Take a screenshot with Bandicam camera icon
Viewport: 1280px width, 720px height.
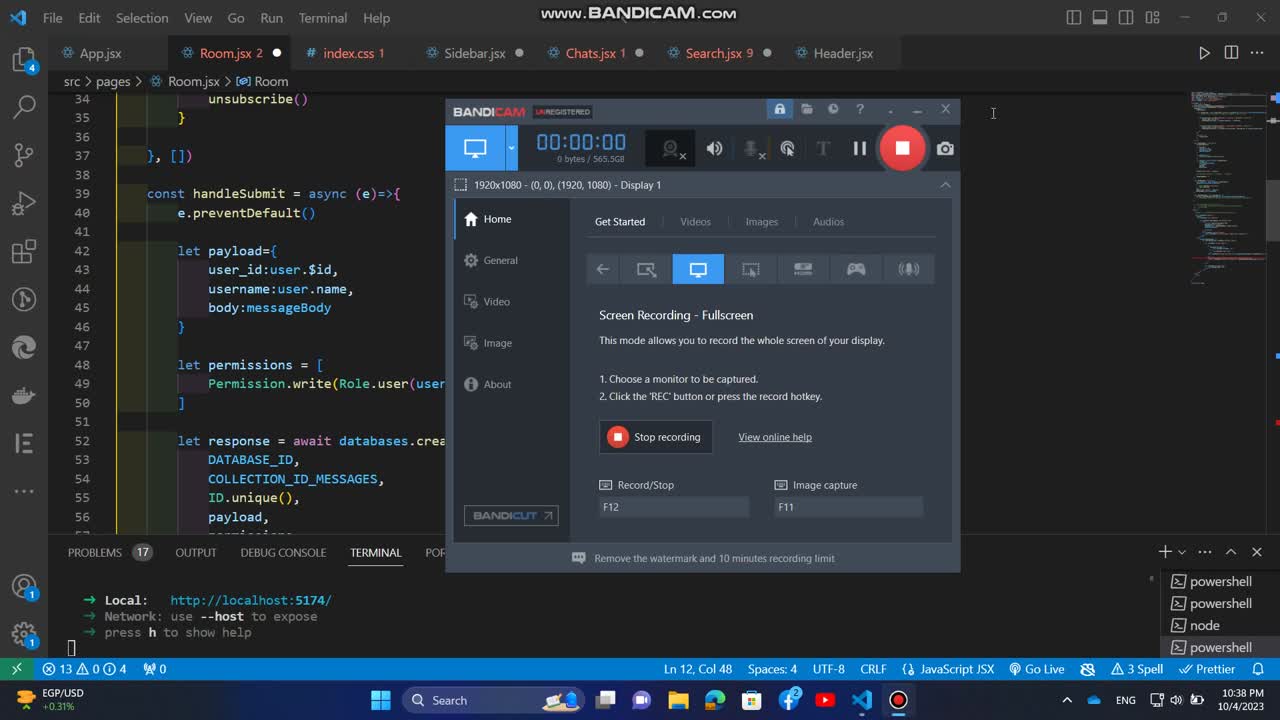[x=945, y=148]
